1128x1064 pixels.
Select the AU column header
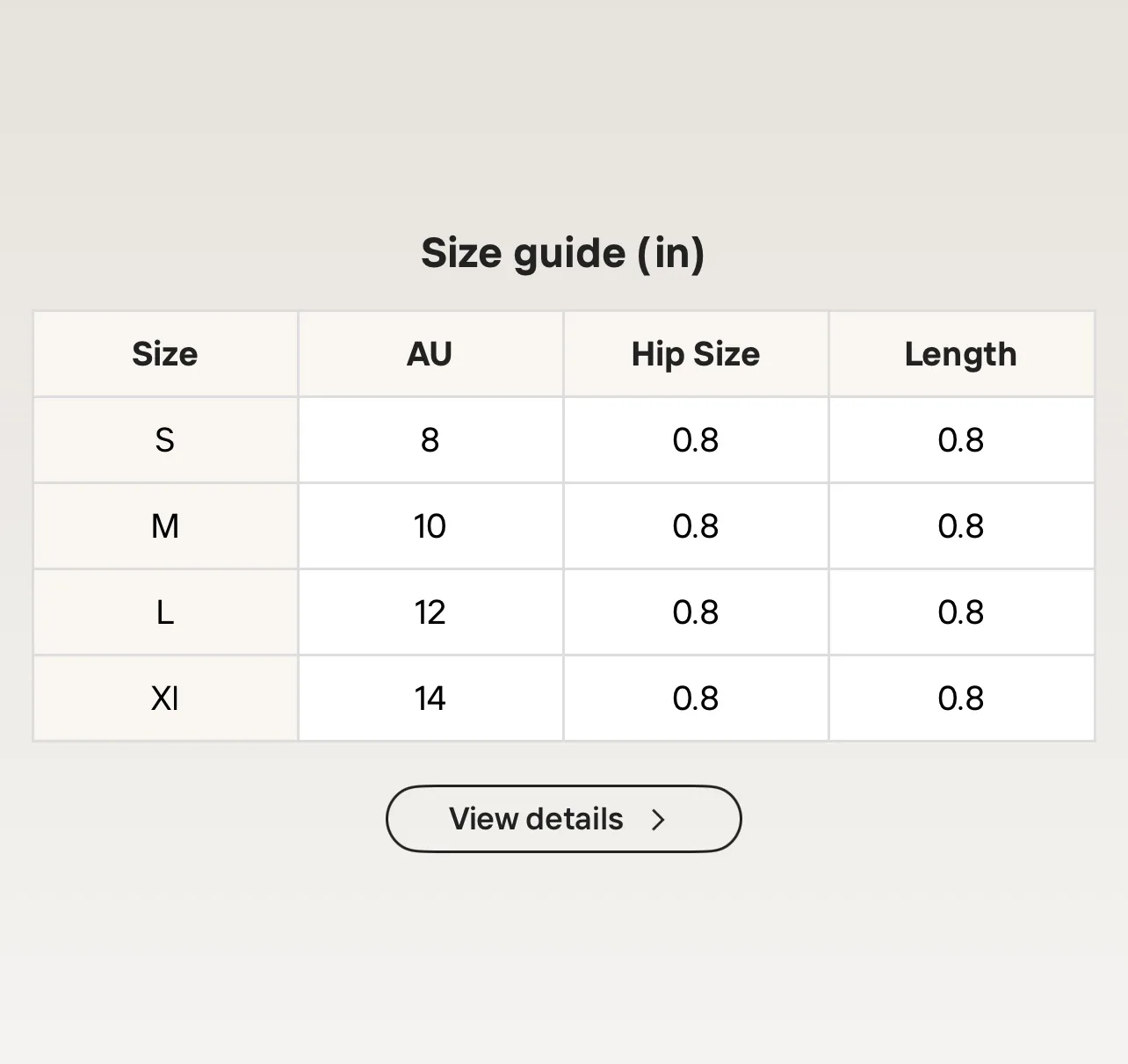click(x=430, y=354)
